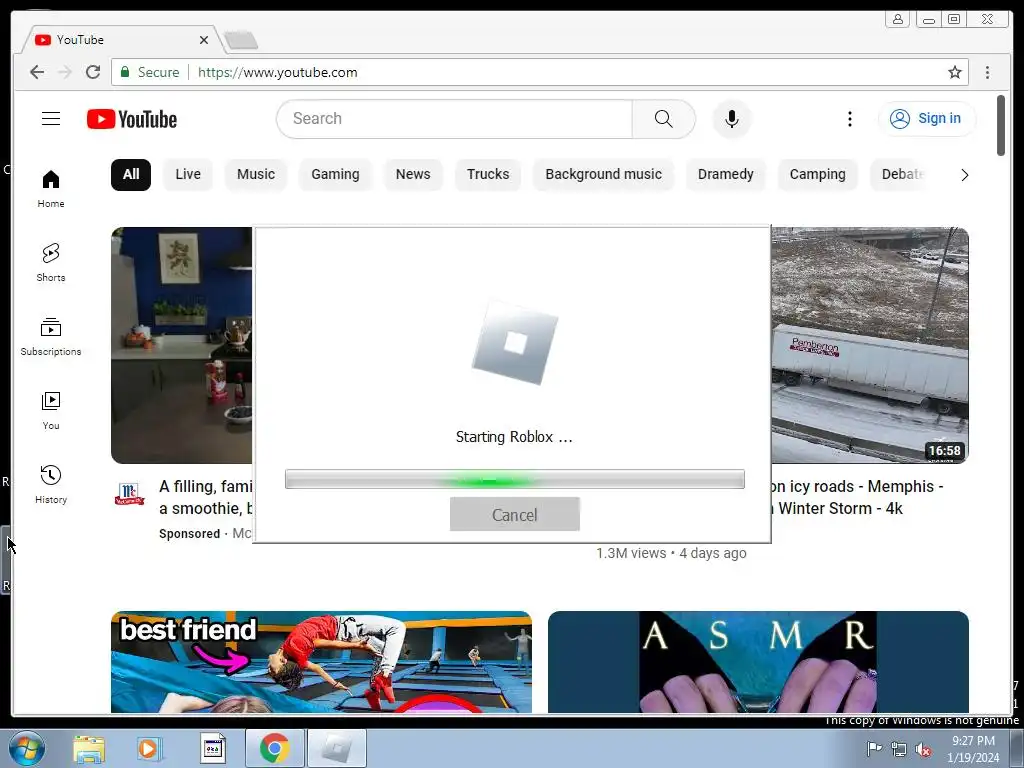Click the Sign in button
The width and height of the screenshot is (1024, 768).
coord(927,118)
